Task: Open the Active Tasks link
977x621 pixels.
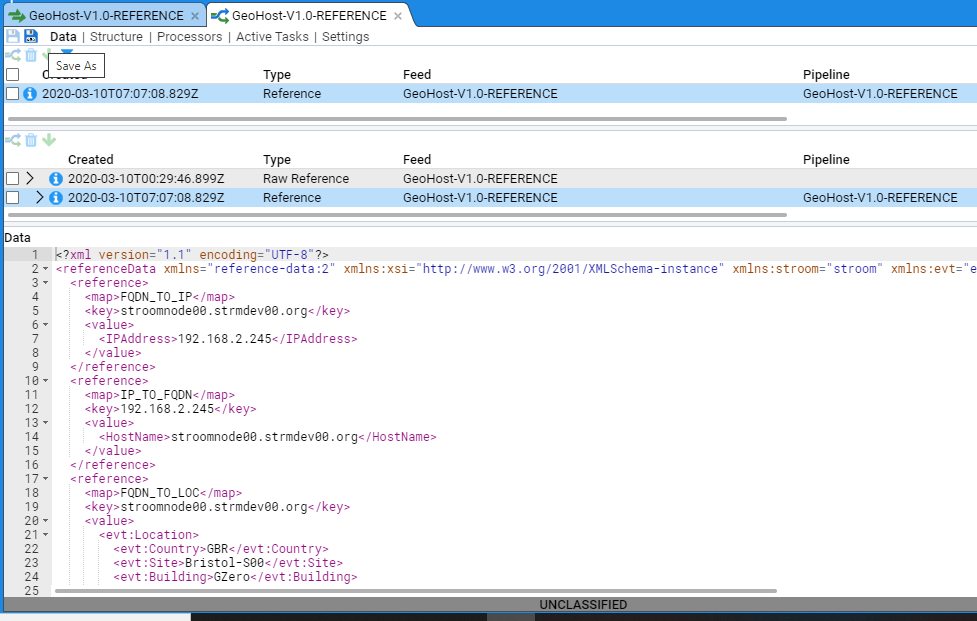Action: [272, 37]
